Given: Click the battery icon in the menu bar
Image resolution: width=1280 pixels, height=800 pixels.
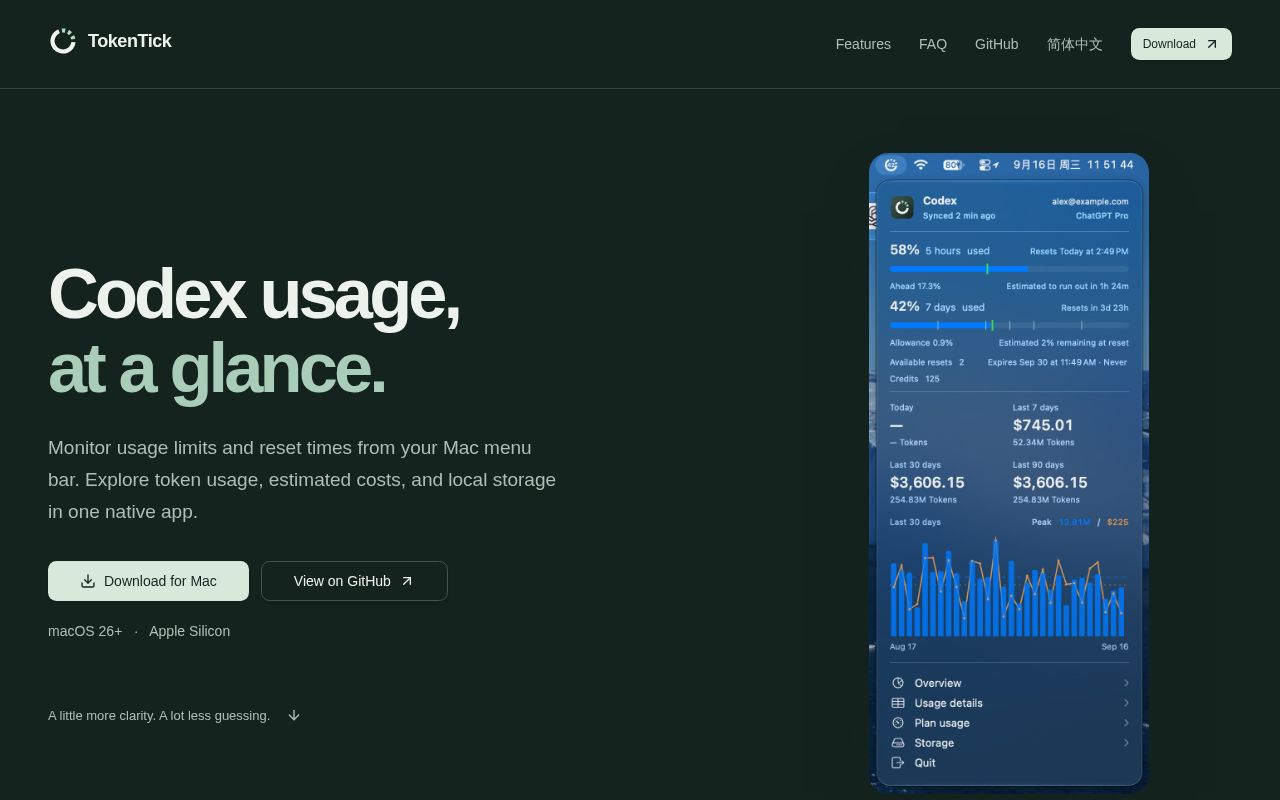Looking at the screenshot, I should point(953,165).
